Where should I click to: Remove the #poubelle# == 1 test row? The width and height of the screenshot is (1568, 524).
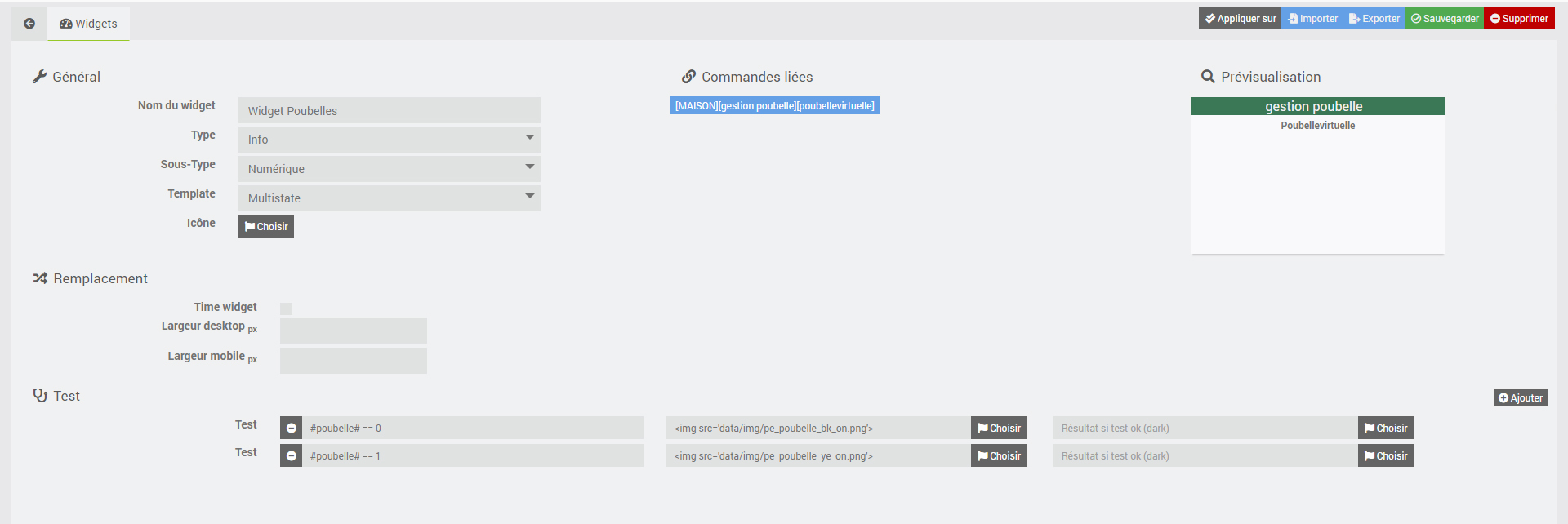coord(291,455)
